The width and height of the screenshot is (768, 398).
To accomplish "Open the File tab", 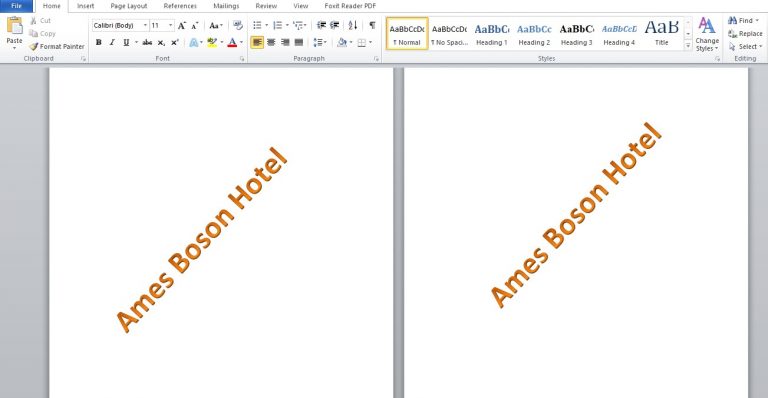I will pos(17,6).
